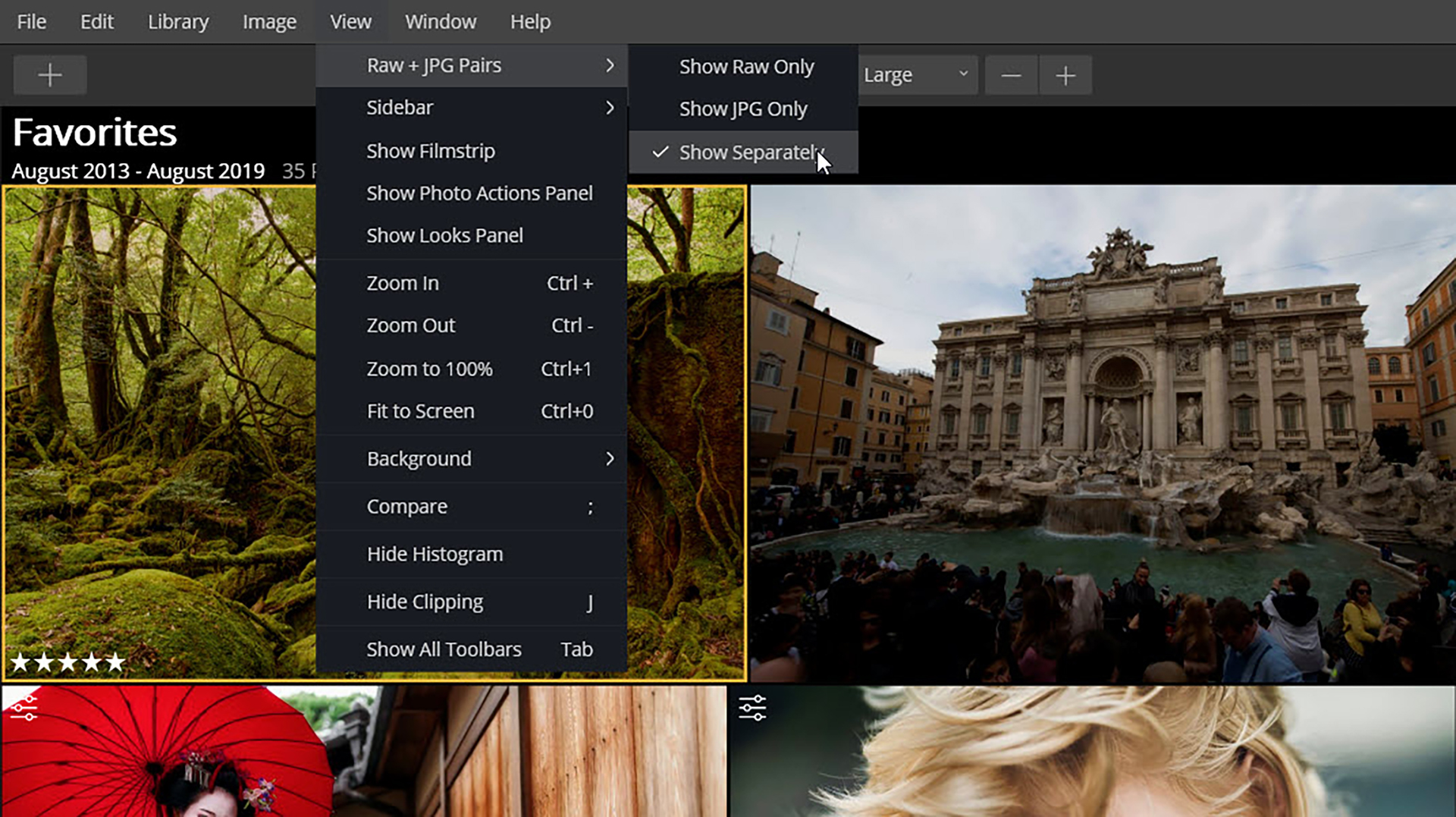
Task: Expand the Sidebar submenu
Action: (400, 107)
